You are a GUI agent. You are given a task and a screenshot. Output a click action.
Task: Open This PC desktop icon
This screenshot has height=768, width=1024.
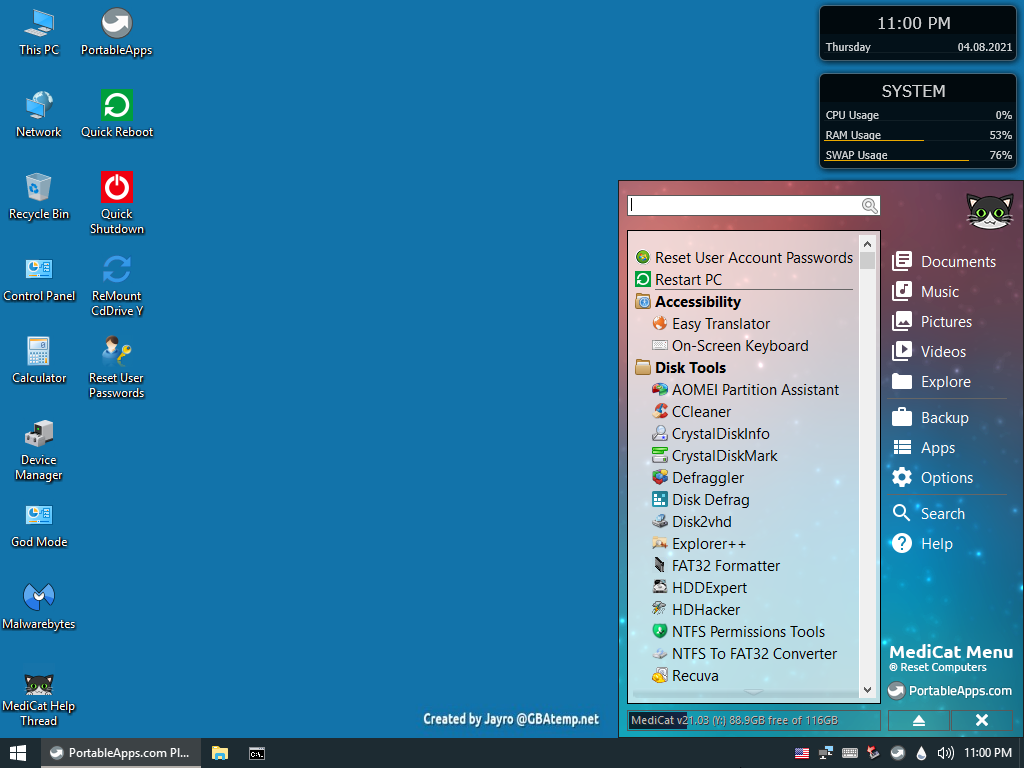coord(39,33)
